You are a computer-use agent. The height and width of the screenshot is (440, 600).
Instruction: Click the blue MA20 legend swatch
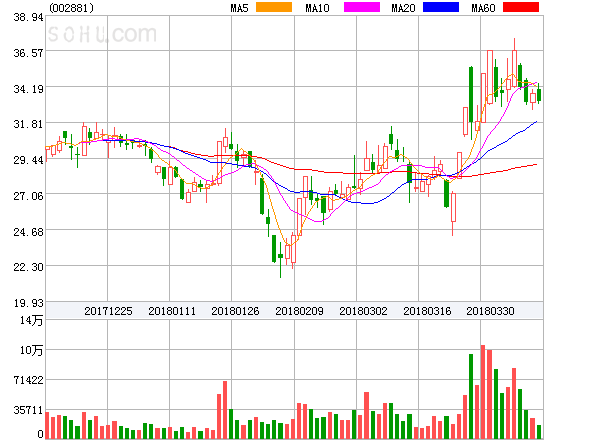pyautogui.click(x=441, y=7)
